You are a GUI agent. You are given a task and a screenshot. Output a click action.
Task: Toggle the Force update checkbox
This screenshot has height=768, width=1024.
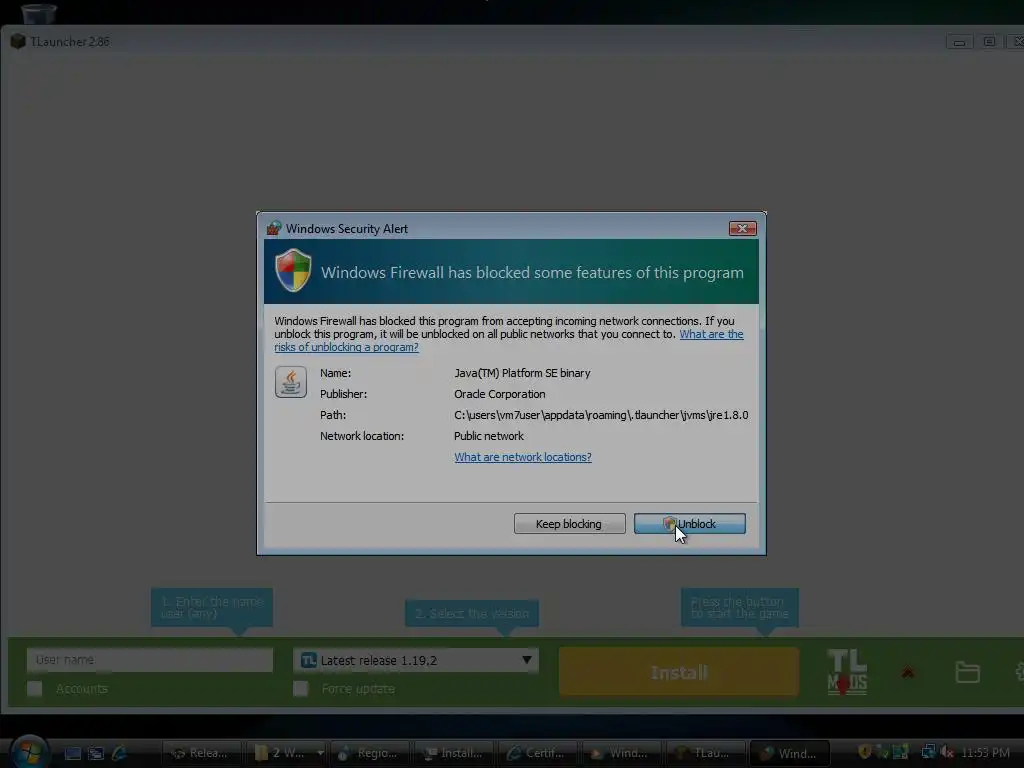pos(300,688)
